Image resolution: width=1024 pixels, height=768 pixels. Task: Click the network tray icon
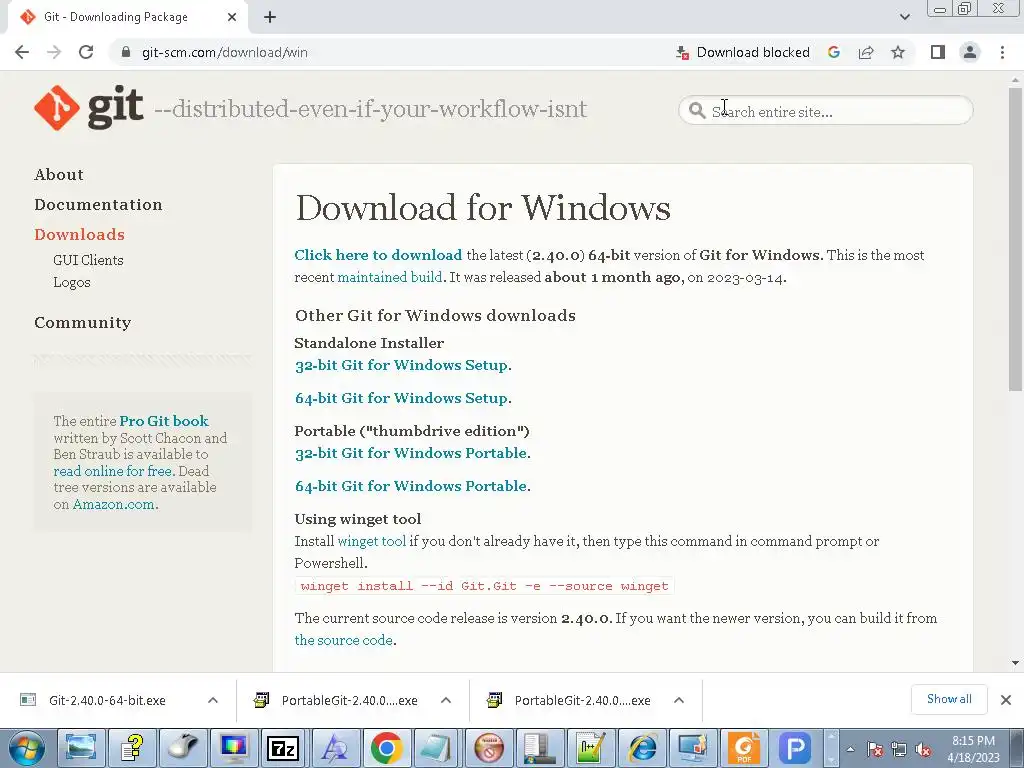pos(899,750)
